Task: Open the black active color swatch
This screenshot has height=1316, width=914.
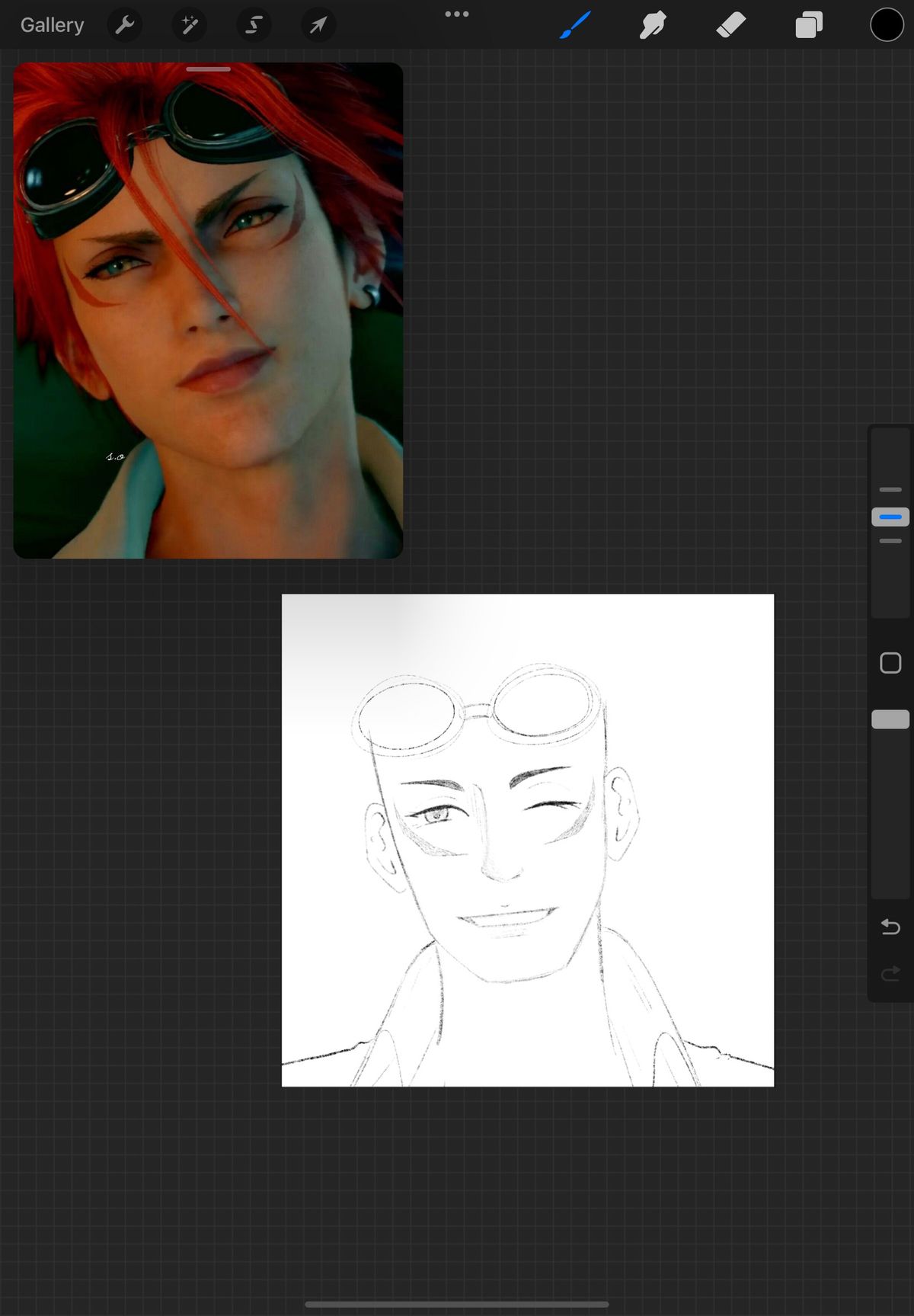Action: (x=887, y=25)
